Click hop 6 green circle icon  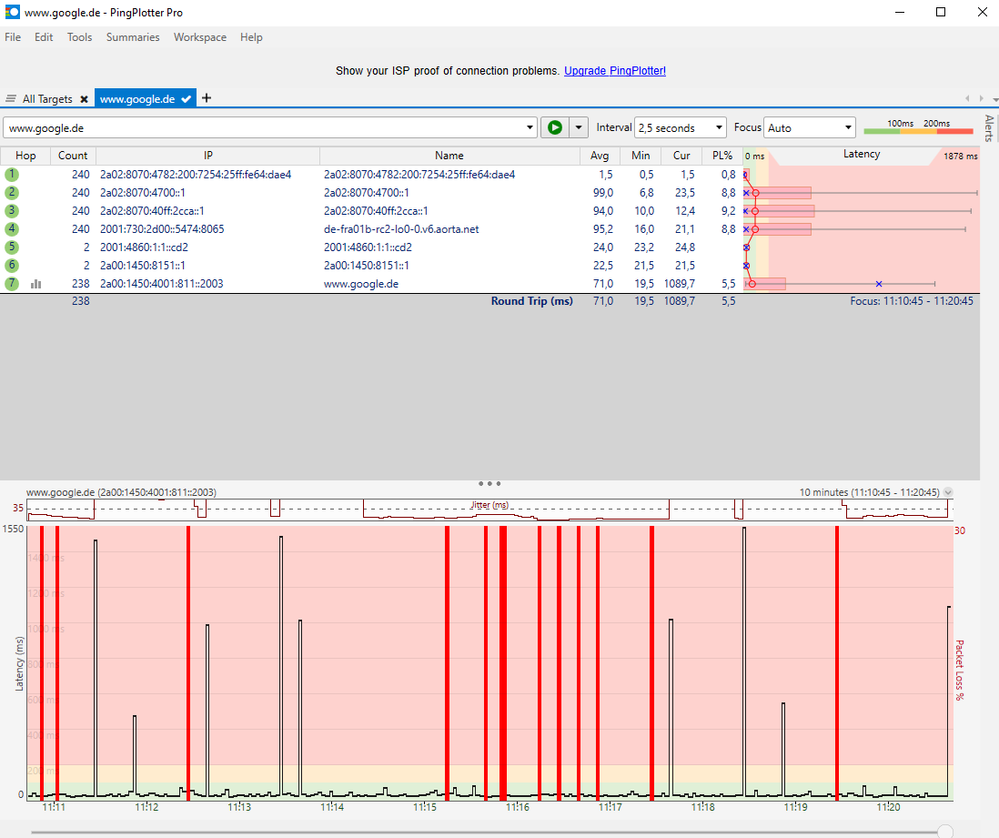[11, 265]
